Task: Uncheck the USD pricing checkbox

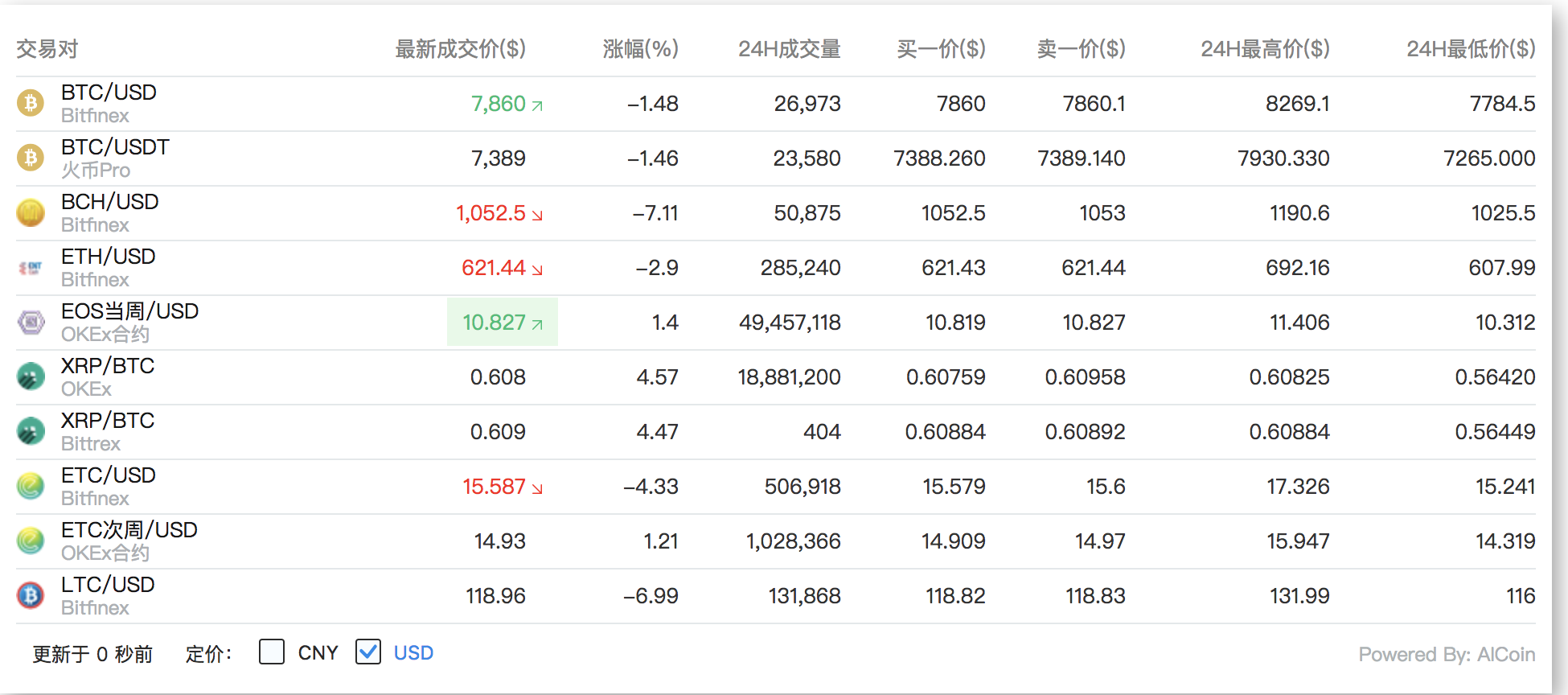Action: click(x=368, y=652)
